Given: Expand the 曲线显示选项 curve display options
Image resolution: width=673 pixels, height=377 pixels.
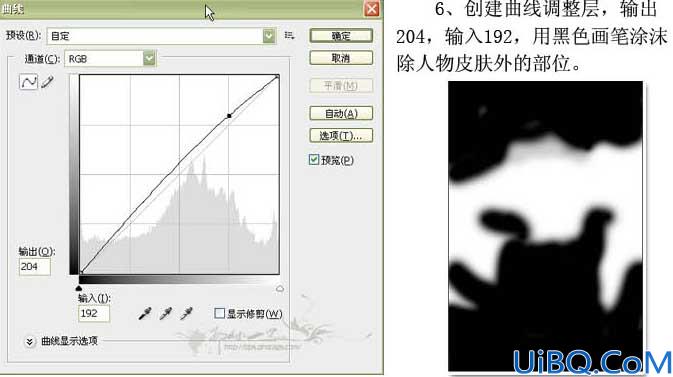Looking at the screenshot, I should coord(29,341).
